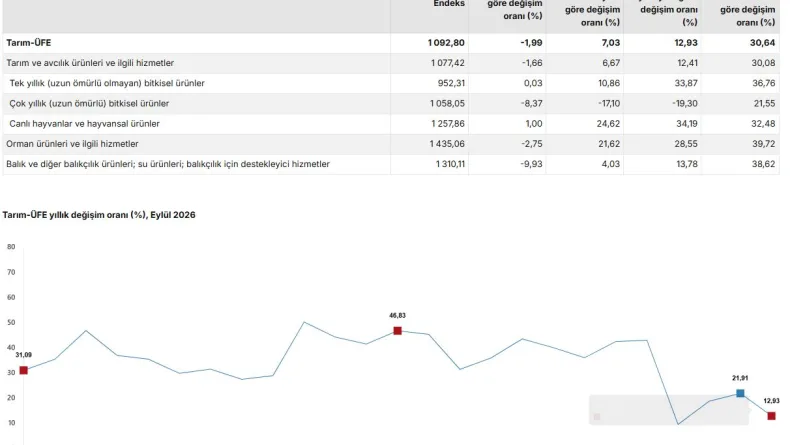
Task: Click the red 31,09 starting data marker
Action: (24, 370)
